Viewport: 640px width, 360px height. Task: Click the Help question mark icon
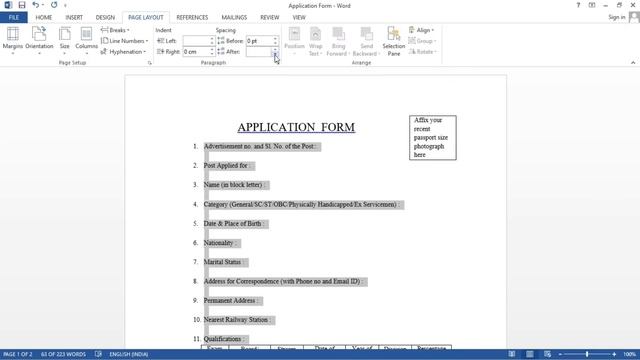(x=578, y=5)
